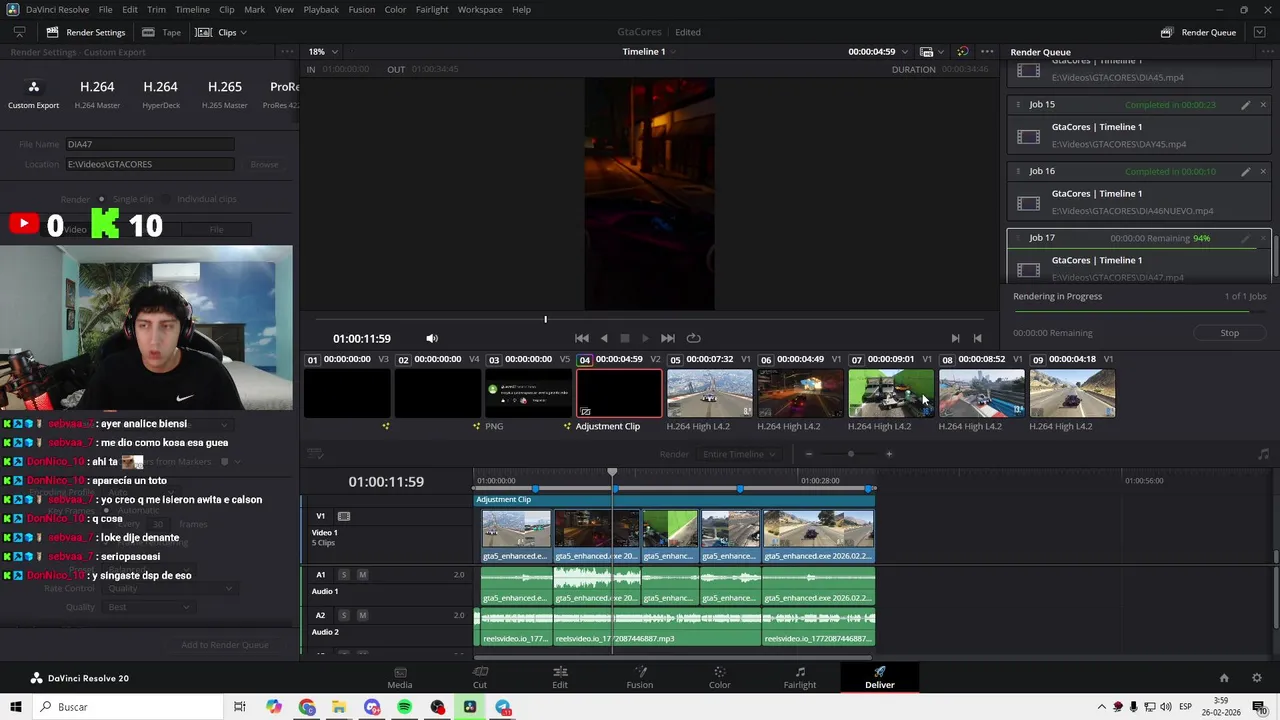Open the Timeline 1 selector dropdown
This screenshot has width=1280, height=720.
coord(650,52)
